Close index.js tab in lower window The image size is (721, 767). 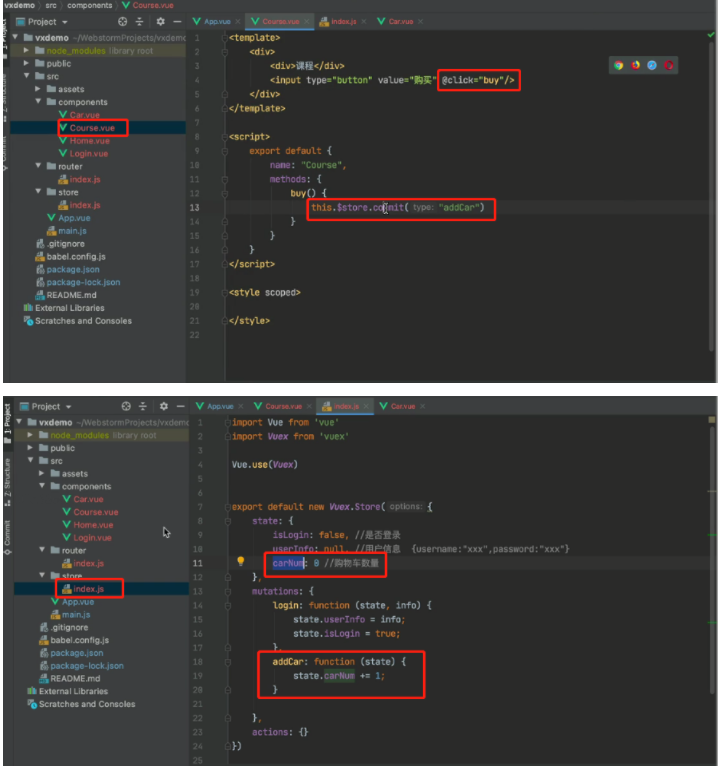(366, 406)
